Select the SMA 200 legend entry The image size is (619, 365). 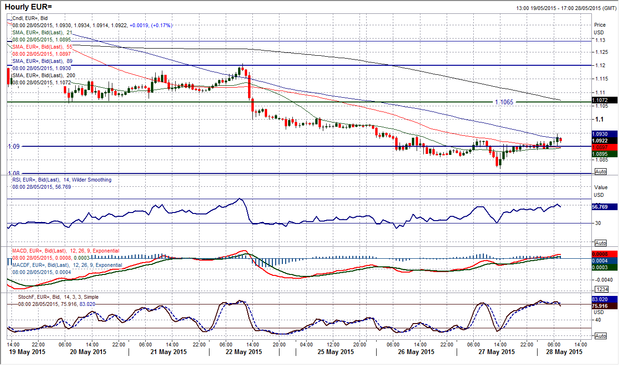43,75
